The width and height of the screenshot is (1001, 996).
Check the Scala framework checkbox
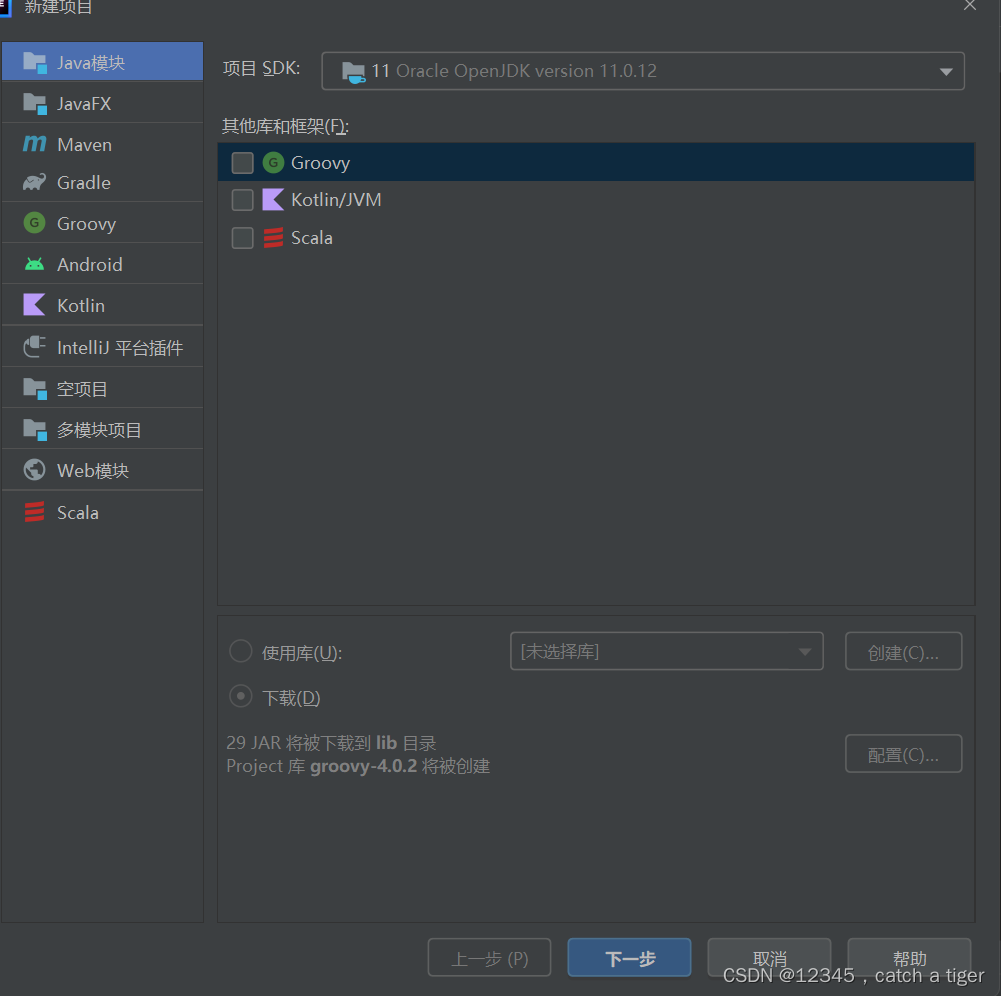[243, 238]
